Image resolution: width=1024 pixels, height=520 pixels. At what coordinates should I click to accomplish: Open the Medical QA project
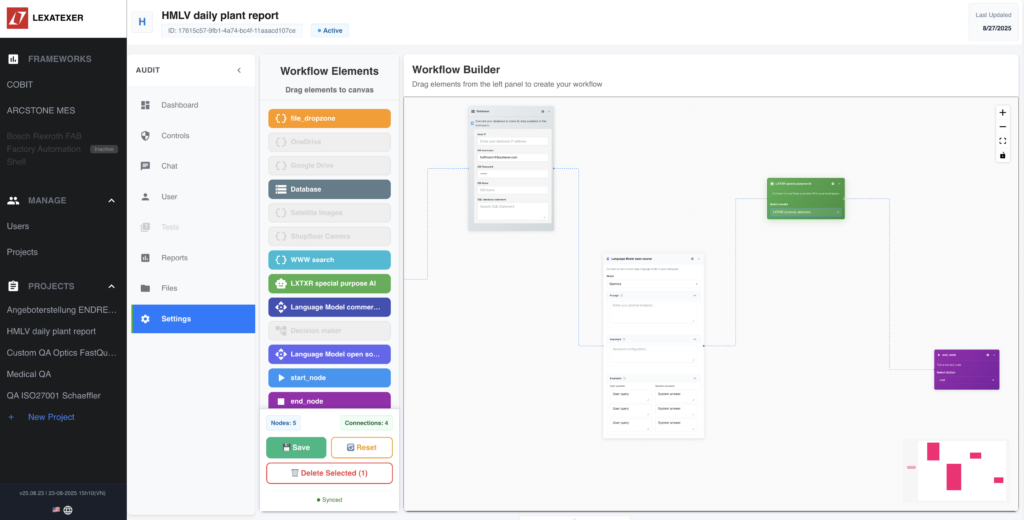click(29, 374)
